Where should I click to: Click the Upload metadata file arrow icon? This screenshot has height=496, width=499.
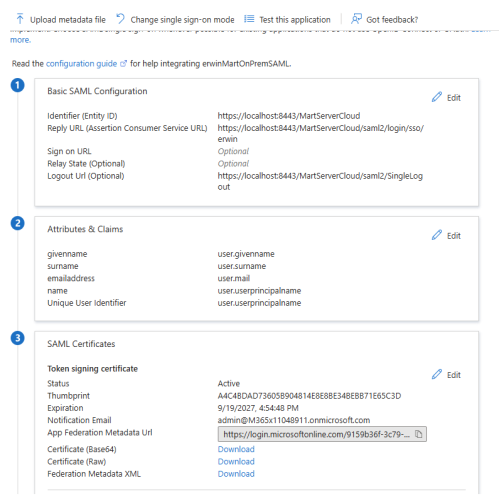point(20,19)
